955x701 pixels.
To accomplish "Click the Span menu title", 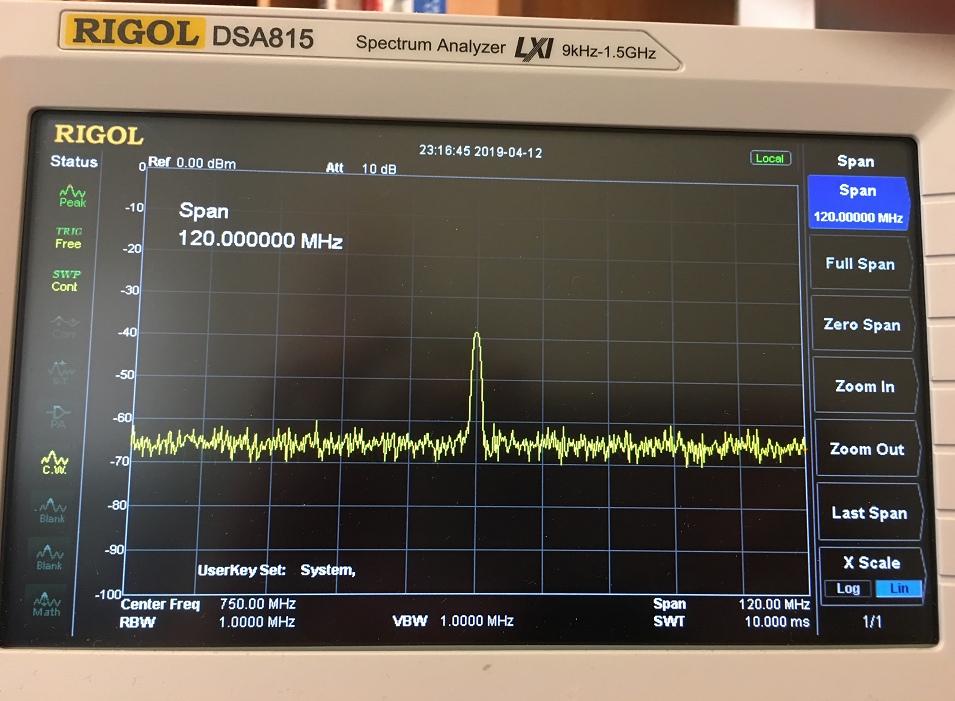I will pos(856,161).
